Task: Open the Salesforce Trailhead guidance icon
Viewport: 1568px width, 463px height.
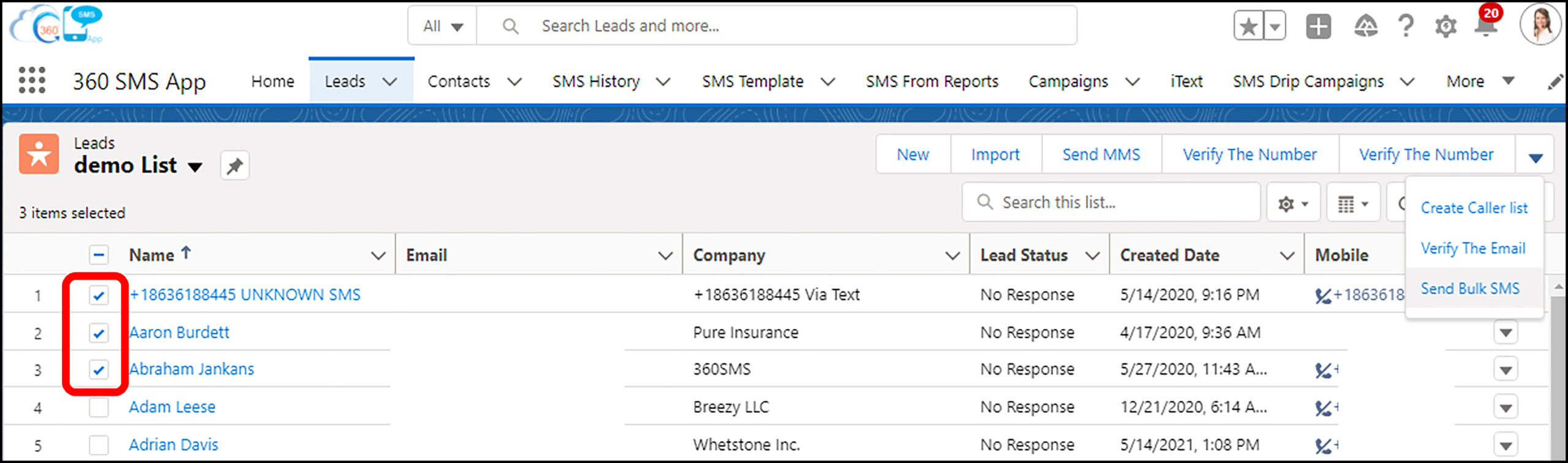Action: point(1365,26)
